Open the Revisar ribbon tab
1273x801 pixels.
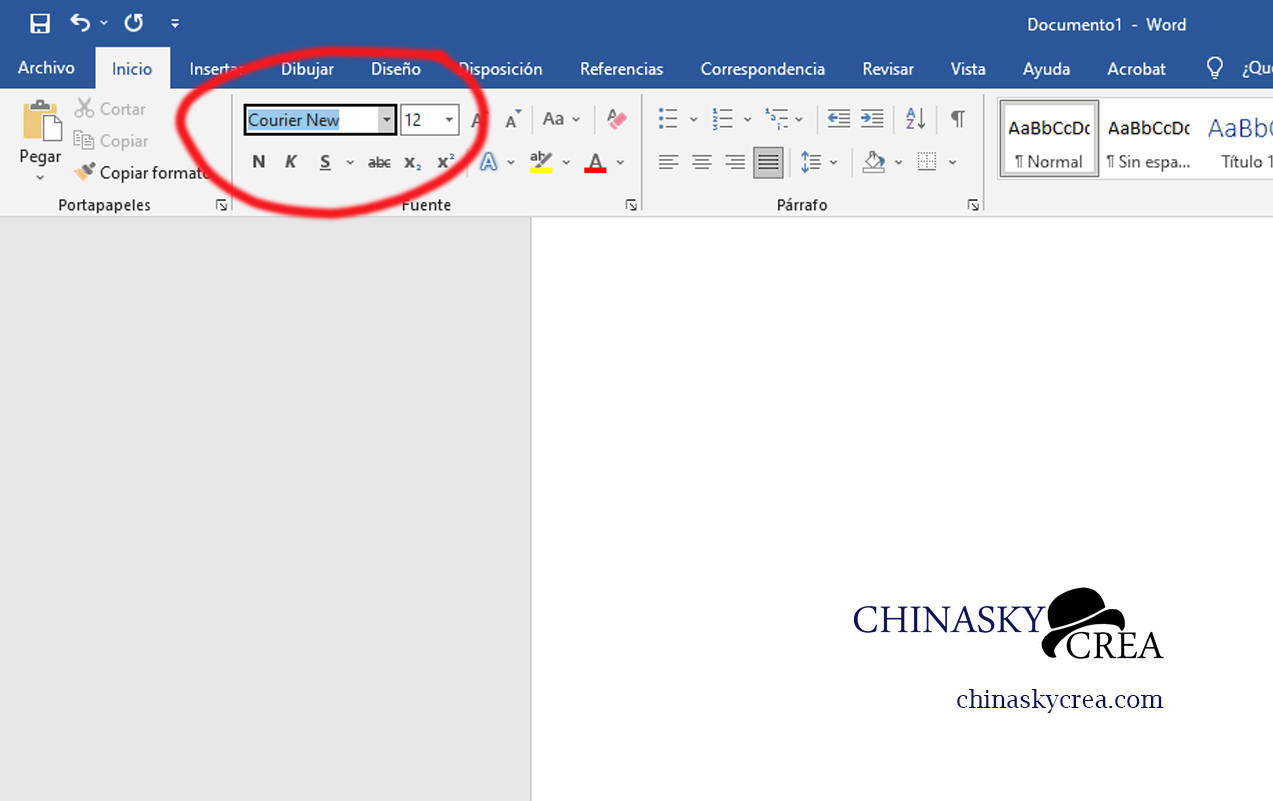(x=887, y=69)
